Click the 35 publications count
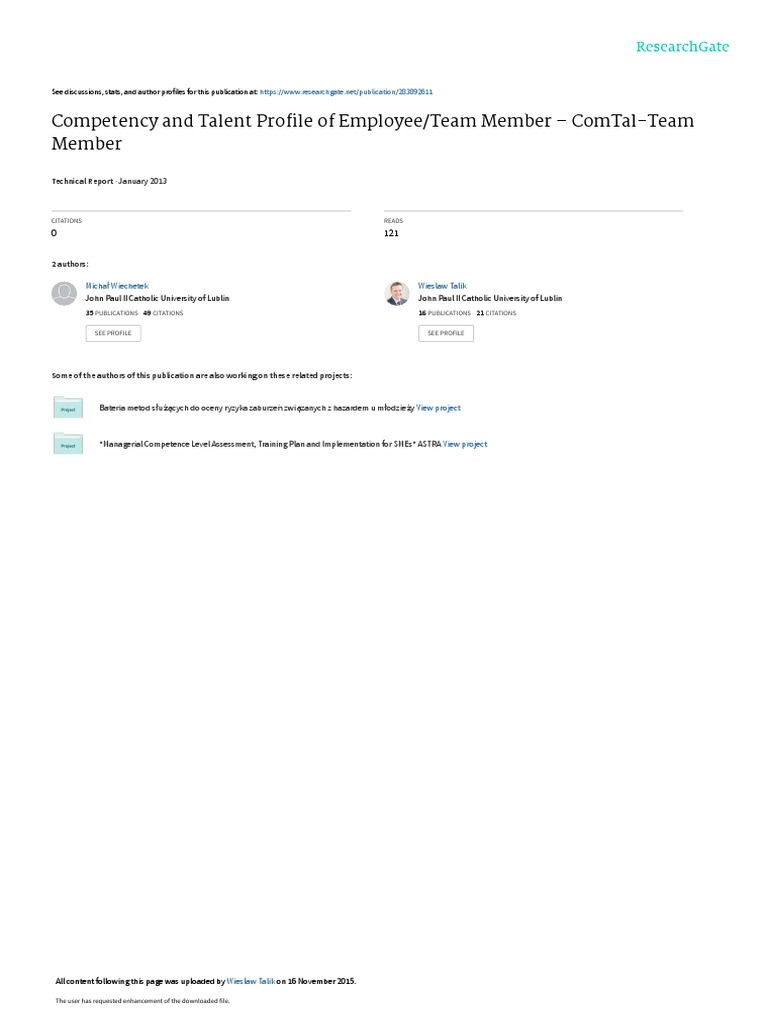Viewport: 768px width, 1024px height. [112, 313]
